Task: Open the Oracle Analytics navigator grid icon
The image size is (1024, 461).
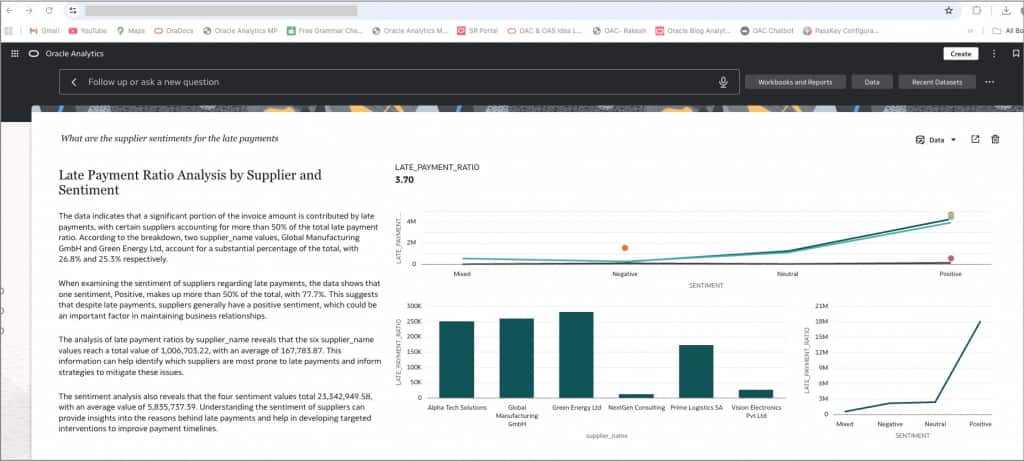Action: coord(14,54)
